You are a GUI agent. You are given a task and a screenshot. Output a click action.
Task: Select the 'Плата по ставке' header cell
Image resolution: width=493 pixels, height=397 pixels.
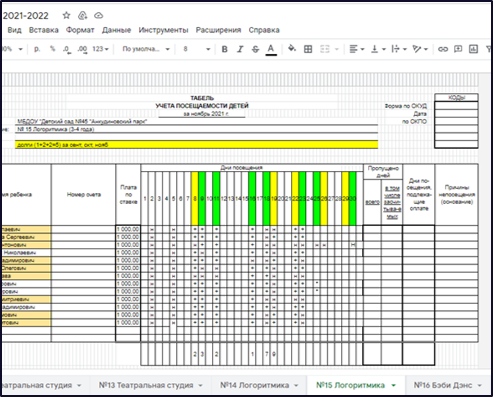[128, 195]
